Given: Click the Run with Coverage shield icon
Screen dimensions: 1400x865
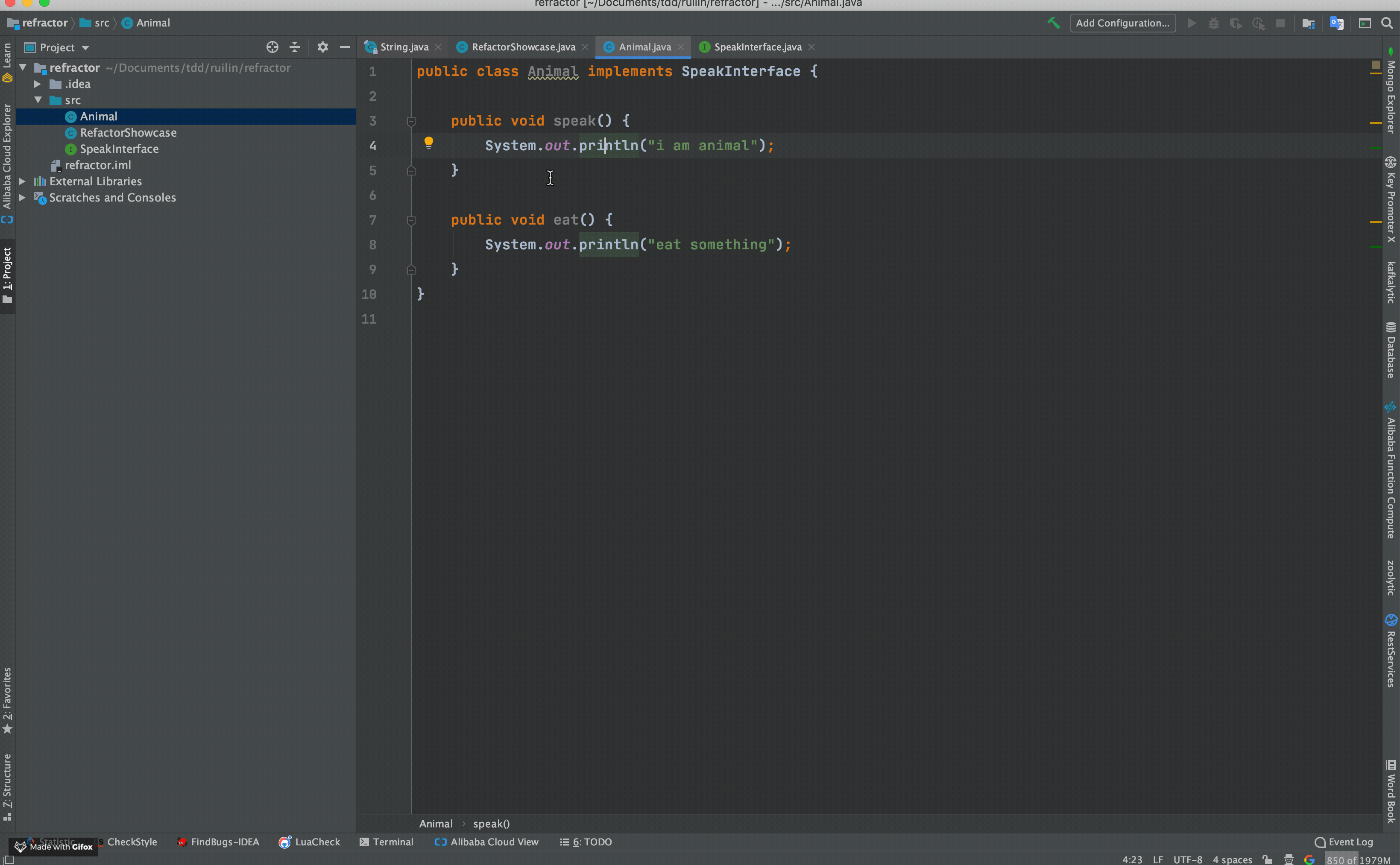Looking at the screenshot, I should tap(1236, 23).
